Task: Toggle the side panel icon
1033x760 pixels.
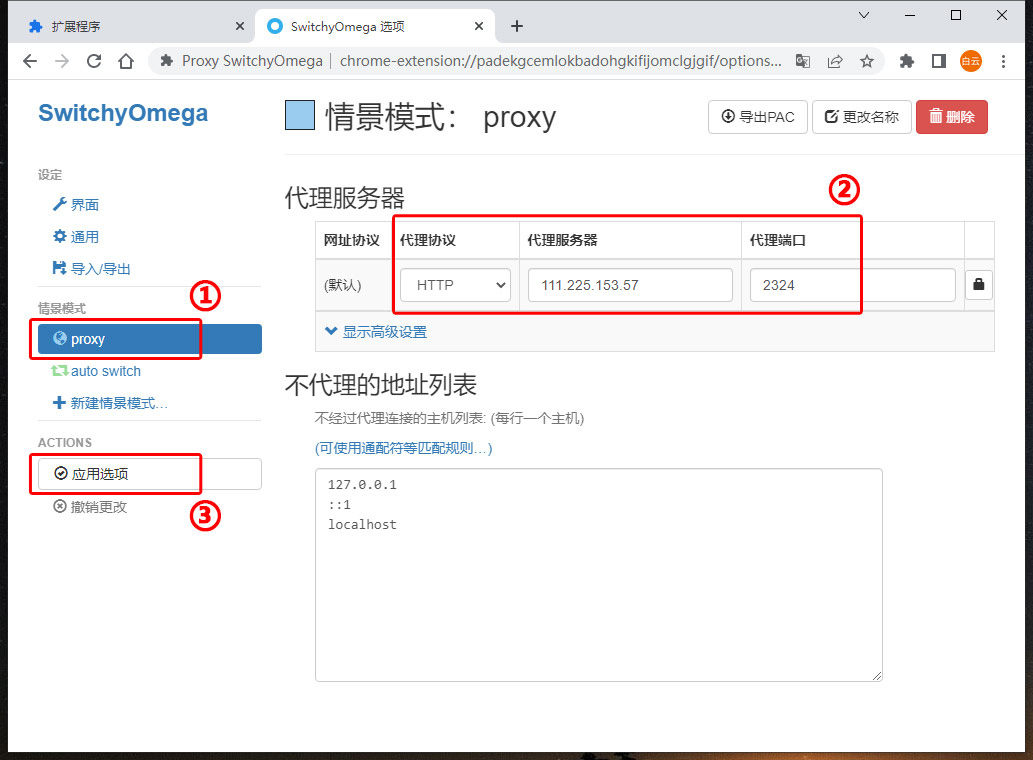Action: 939,61
